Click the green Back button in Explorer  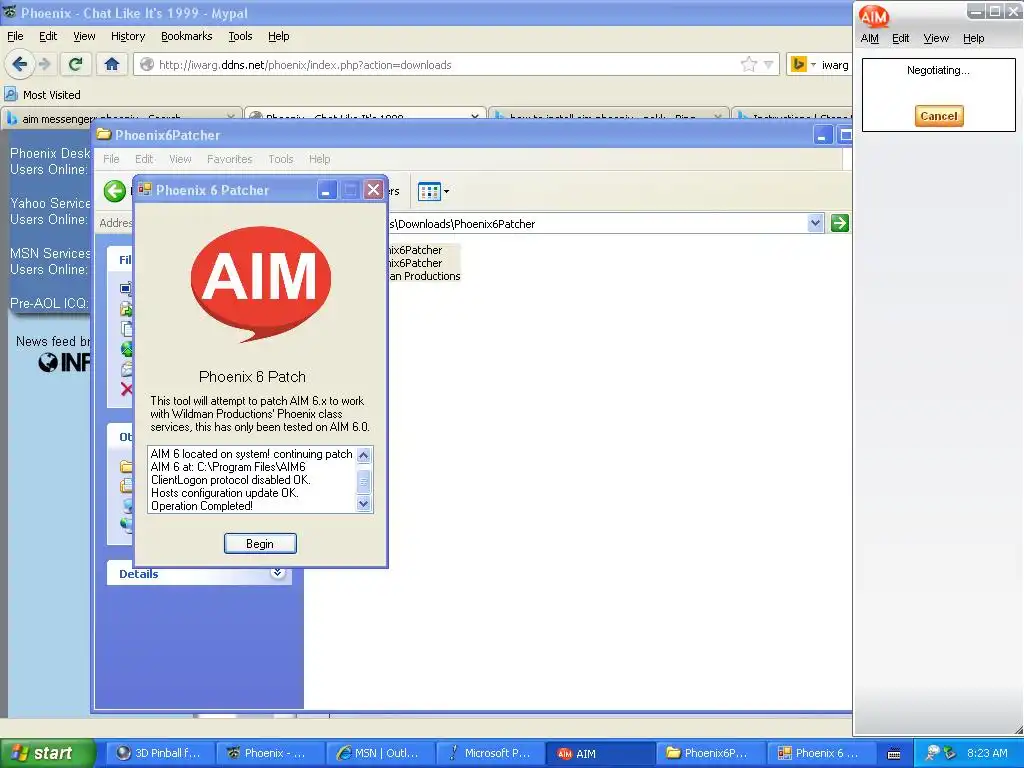coord(114,191)
